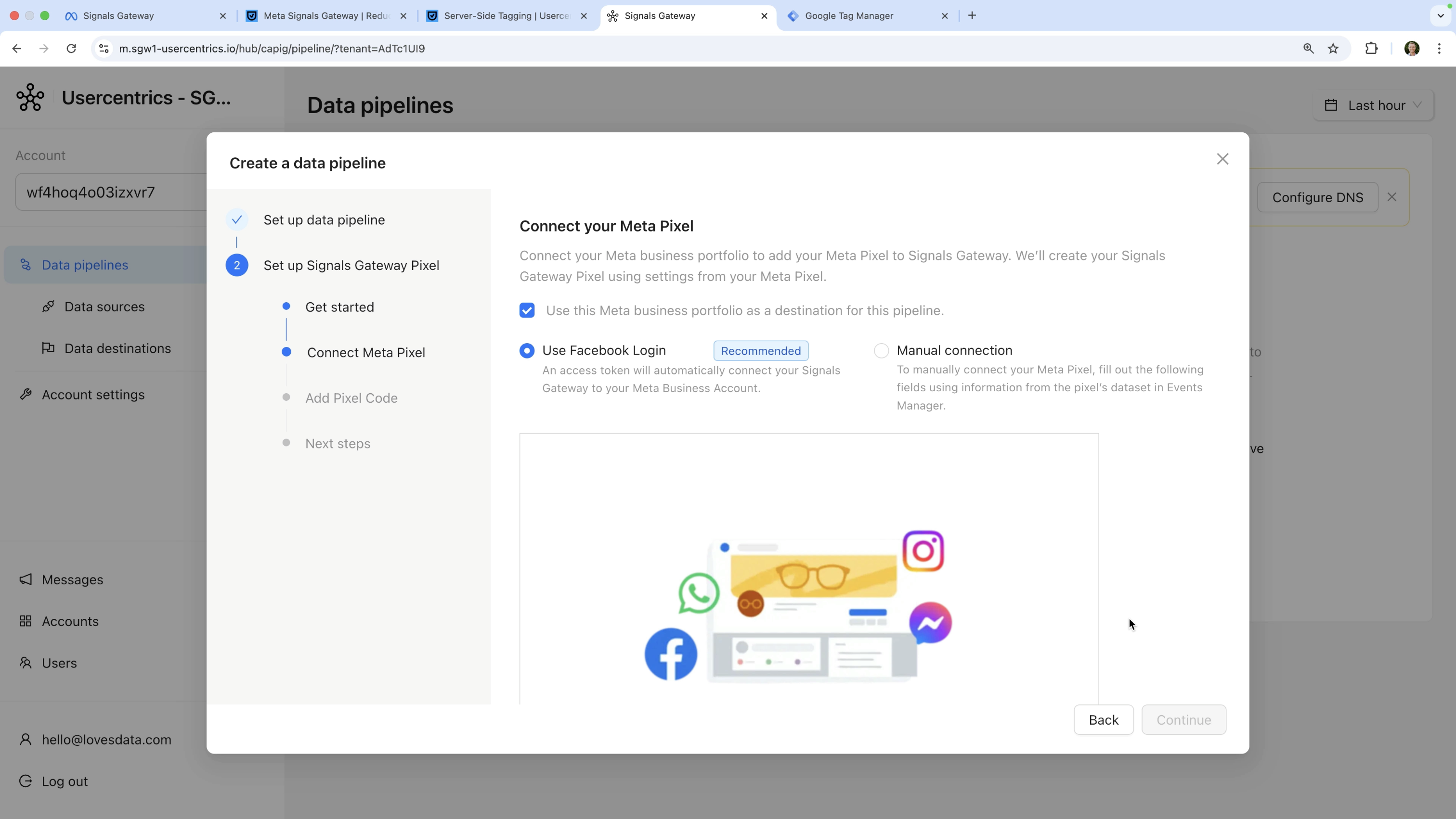Click the Recommended badge

tap(761, 351)
